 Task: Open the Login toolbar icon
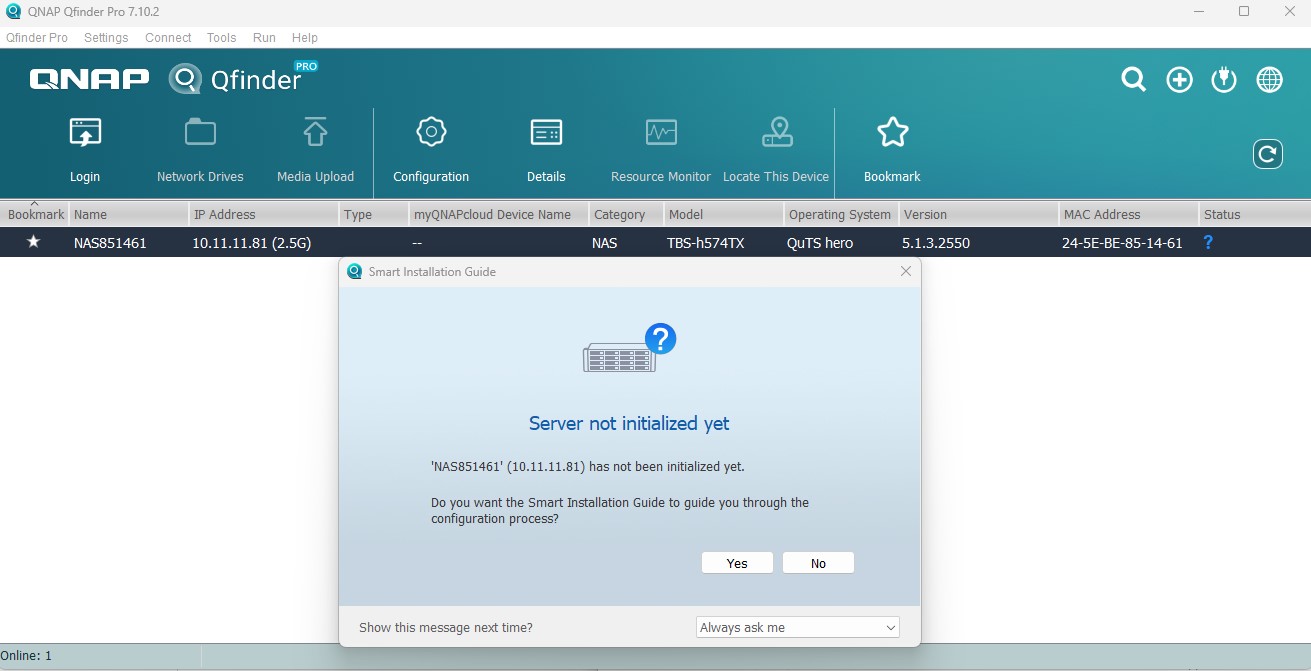(85, 133)
